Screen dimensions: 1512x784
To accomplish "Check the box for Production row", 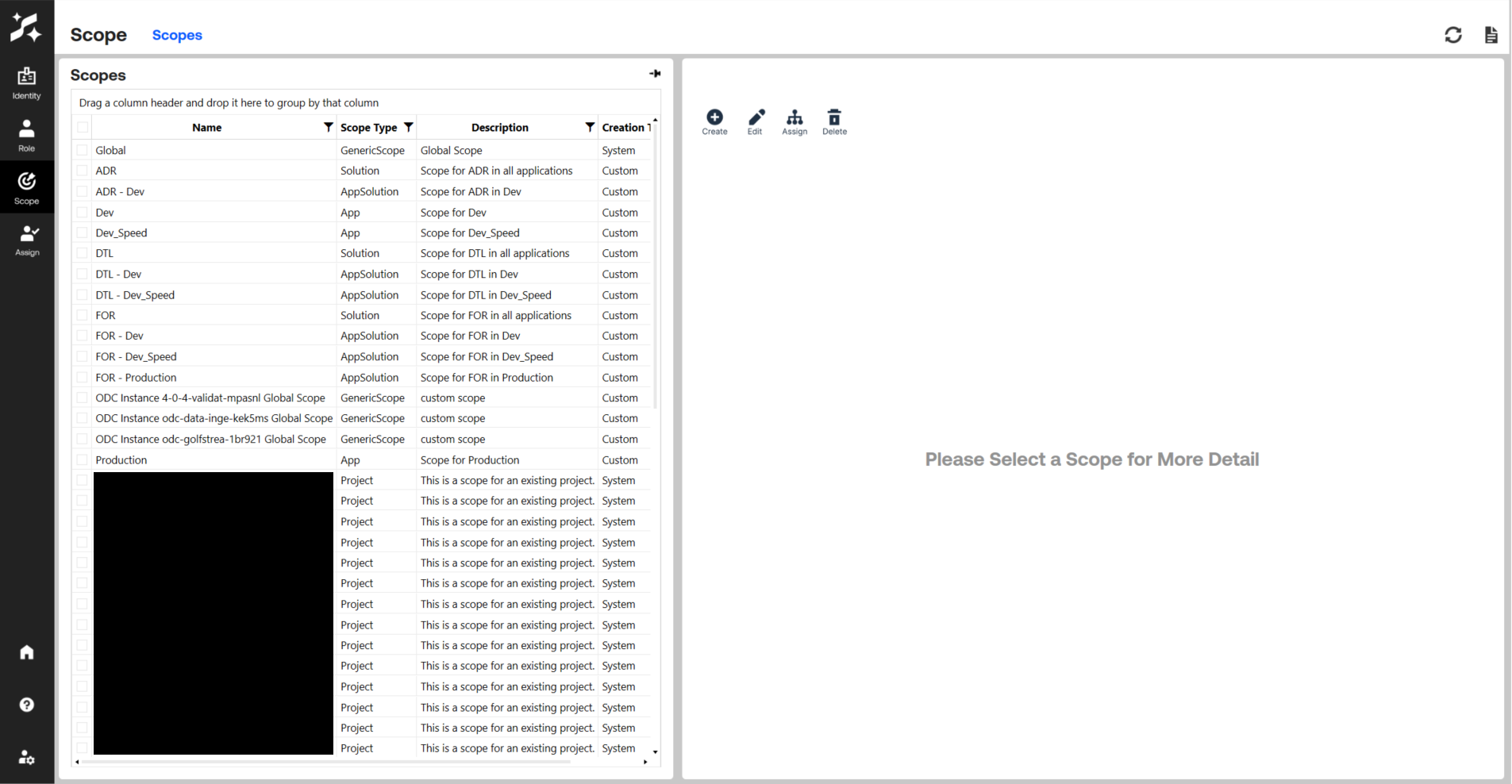I will click(x=83, y=459).
